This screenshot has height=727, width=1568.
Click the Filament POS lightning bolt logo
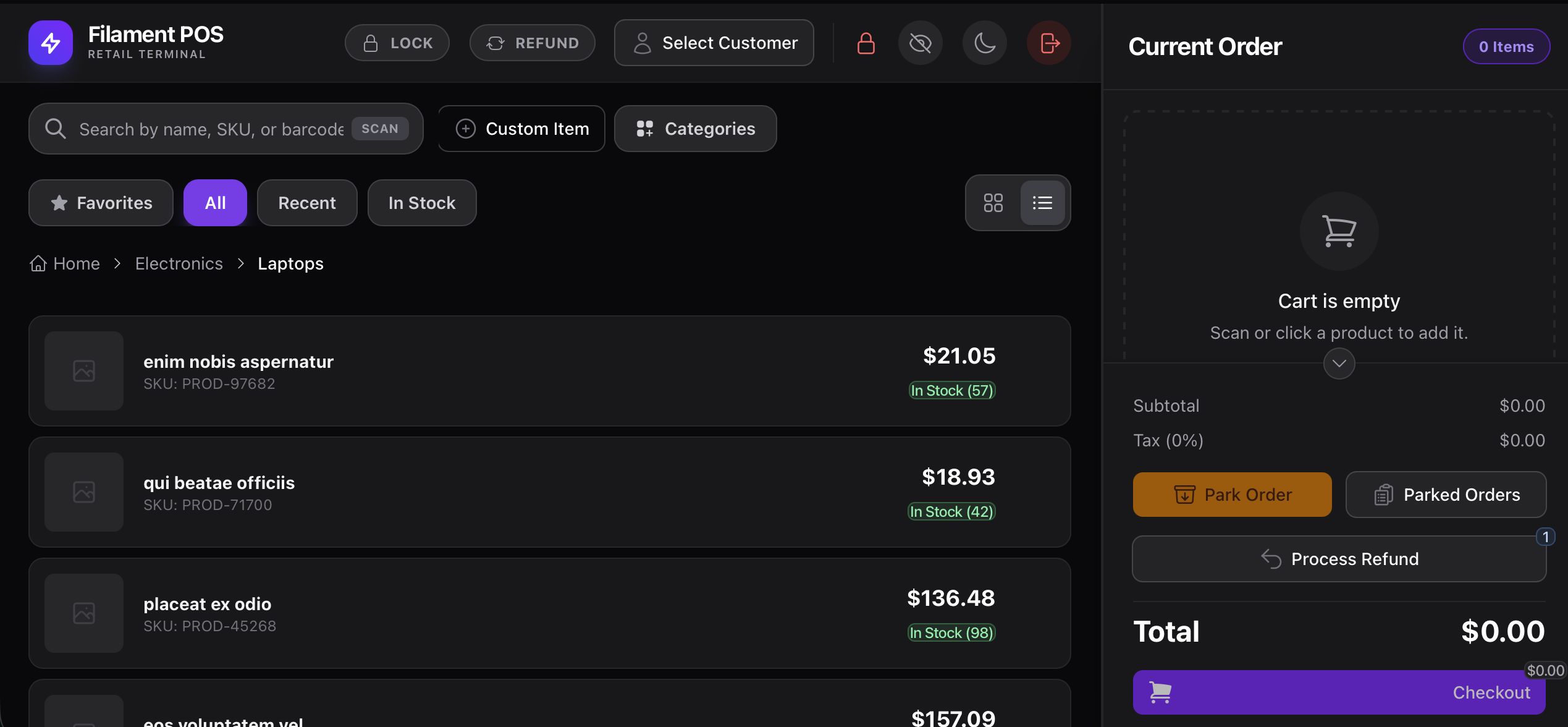[x=51, y=43]
